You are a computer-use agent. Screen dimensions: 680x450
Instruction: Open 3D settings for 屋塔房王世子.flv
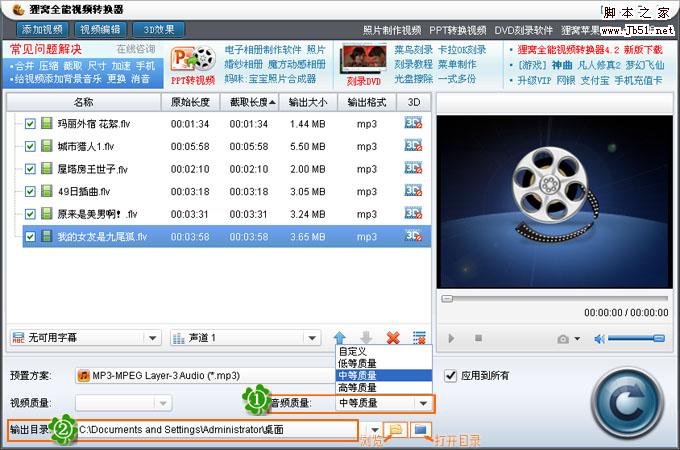pos(413,168)
